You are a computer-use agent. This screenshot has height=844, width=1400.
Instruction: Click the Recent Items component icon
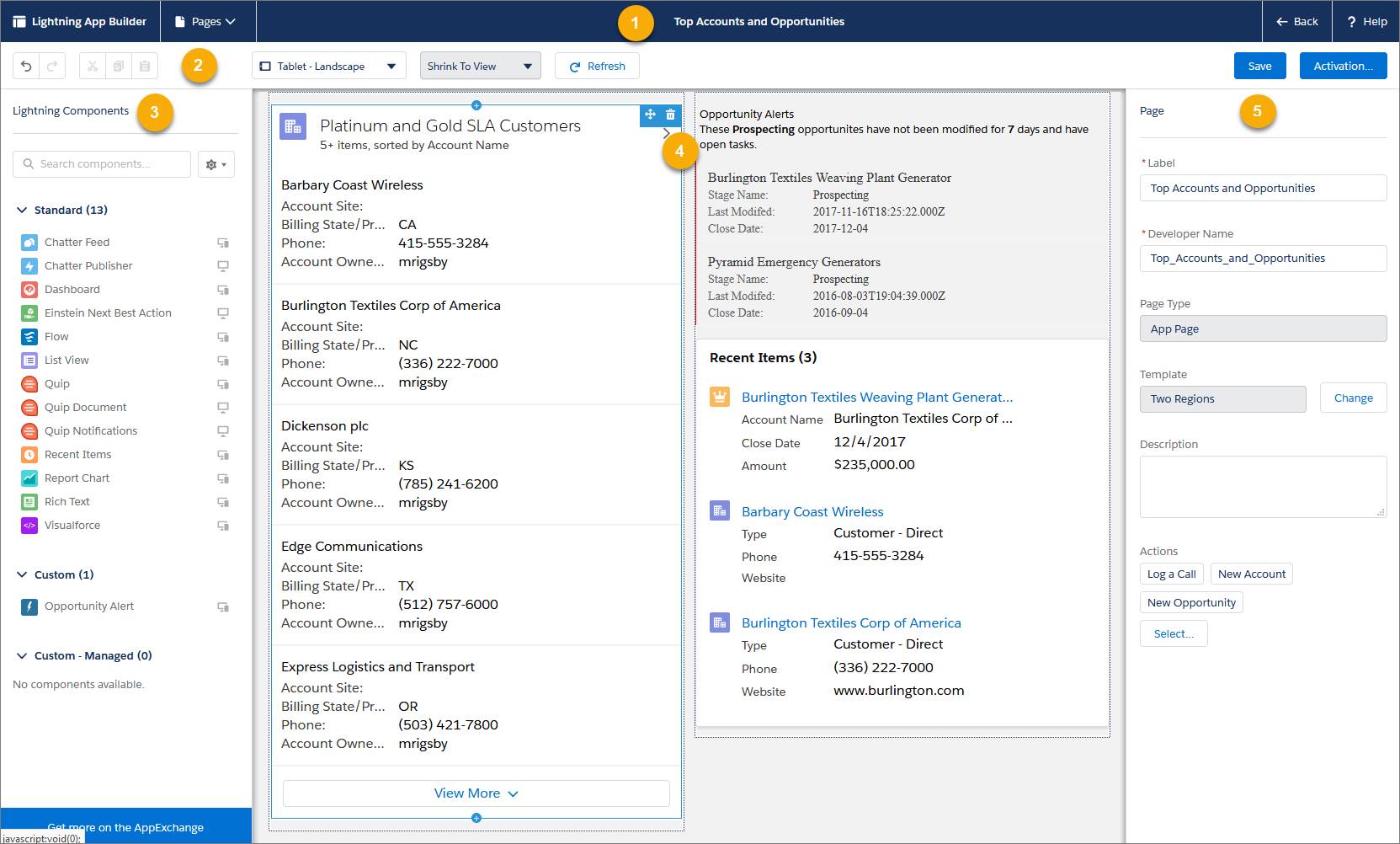[x=29, y=455]
